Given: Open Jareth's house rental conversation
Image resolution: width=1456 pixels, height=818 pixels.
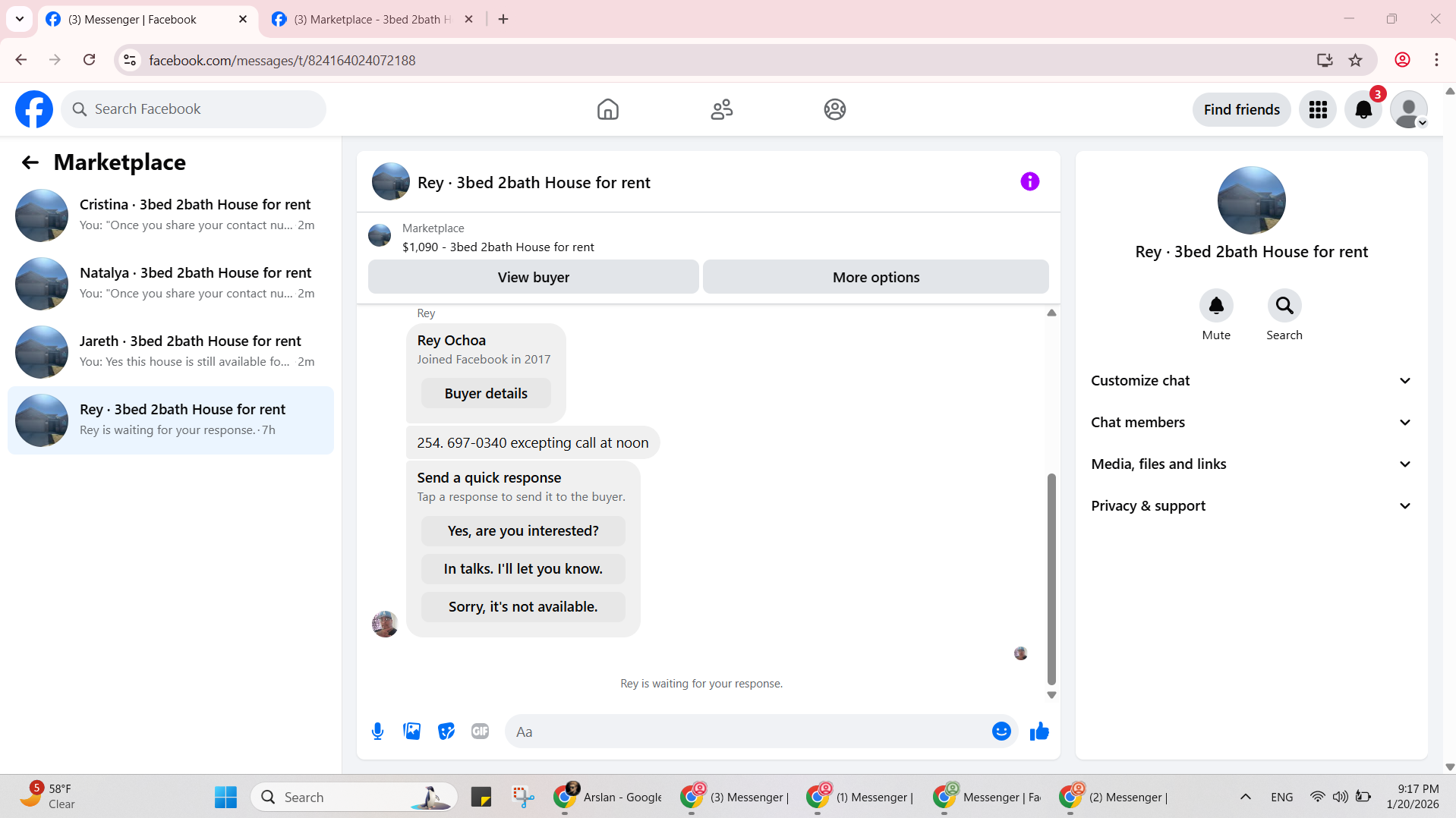Looking at the screenshot, I should (171, 352).
